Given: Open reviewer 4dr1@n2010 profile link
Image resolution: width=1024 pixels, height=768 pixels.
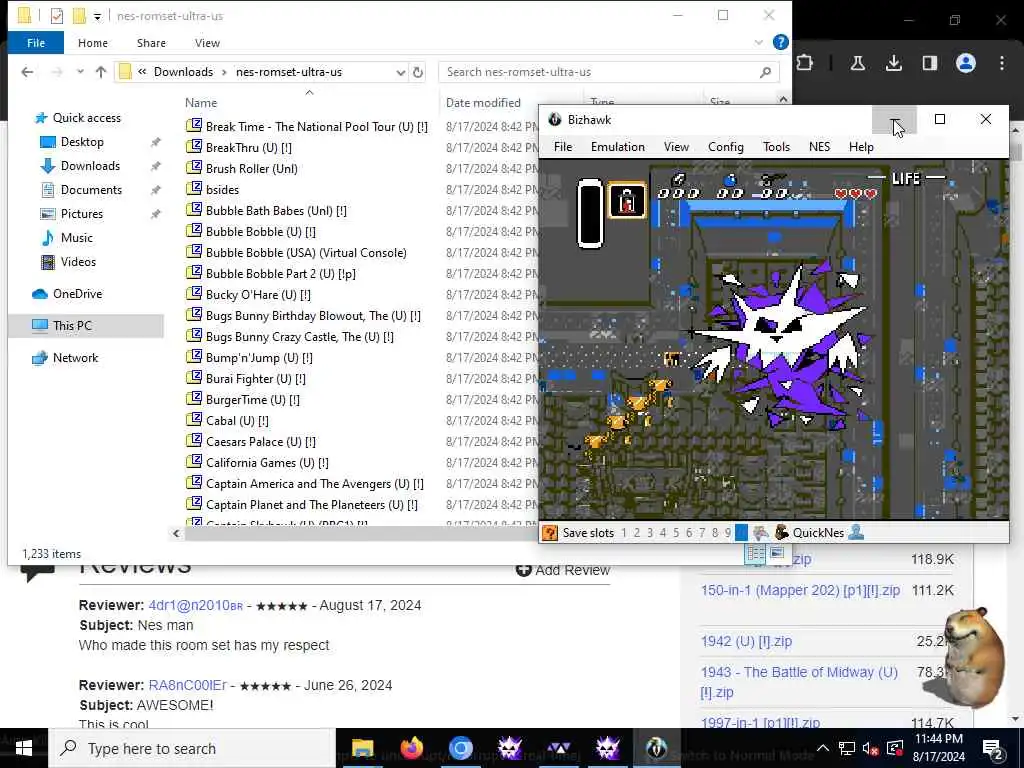Looking at the screenshot, I should 195,605.
